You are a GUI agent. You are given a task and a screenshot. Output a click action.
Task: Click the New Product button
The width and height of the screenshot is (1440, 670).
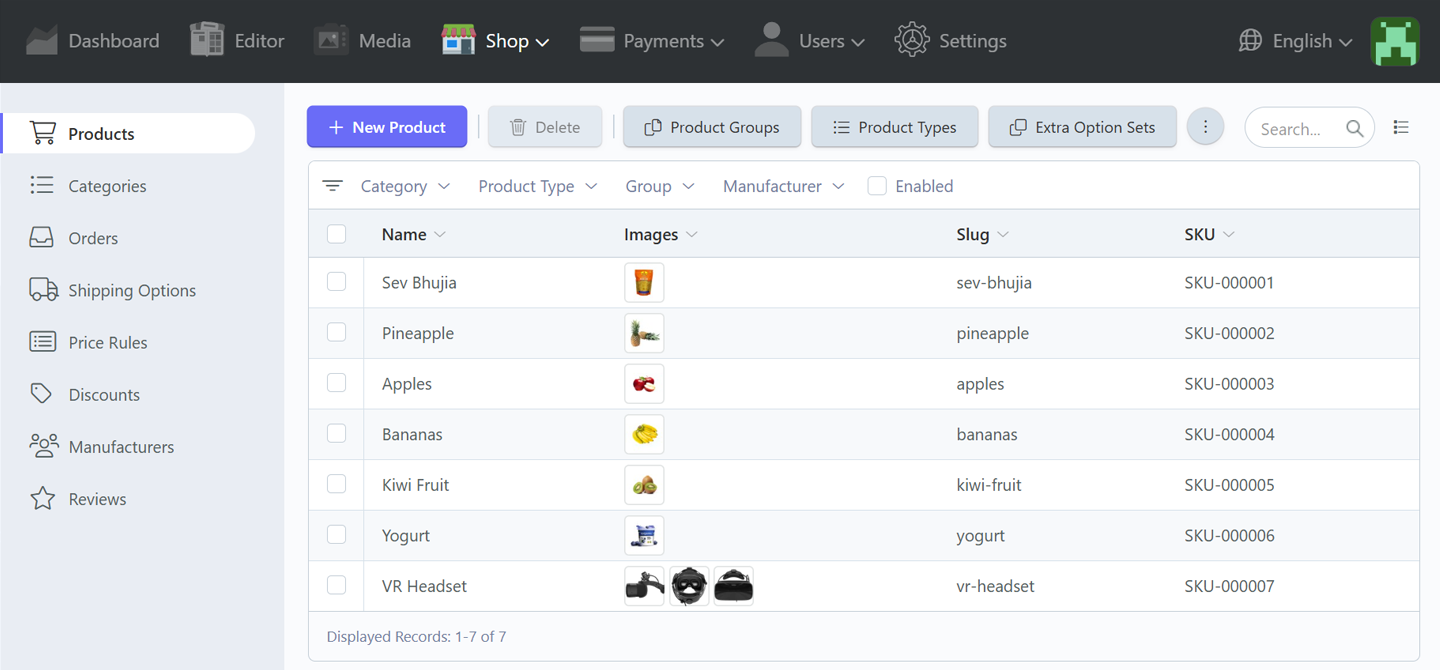coord(387,126)
